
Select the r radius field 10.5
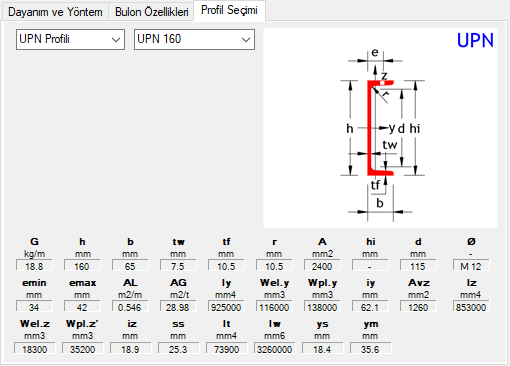274,266
